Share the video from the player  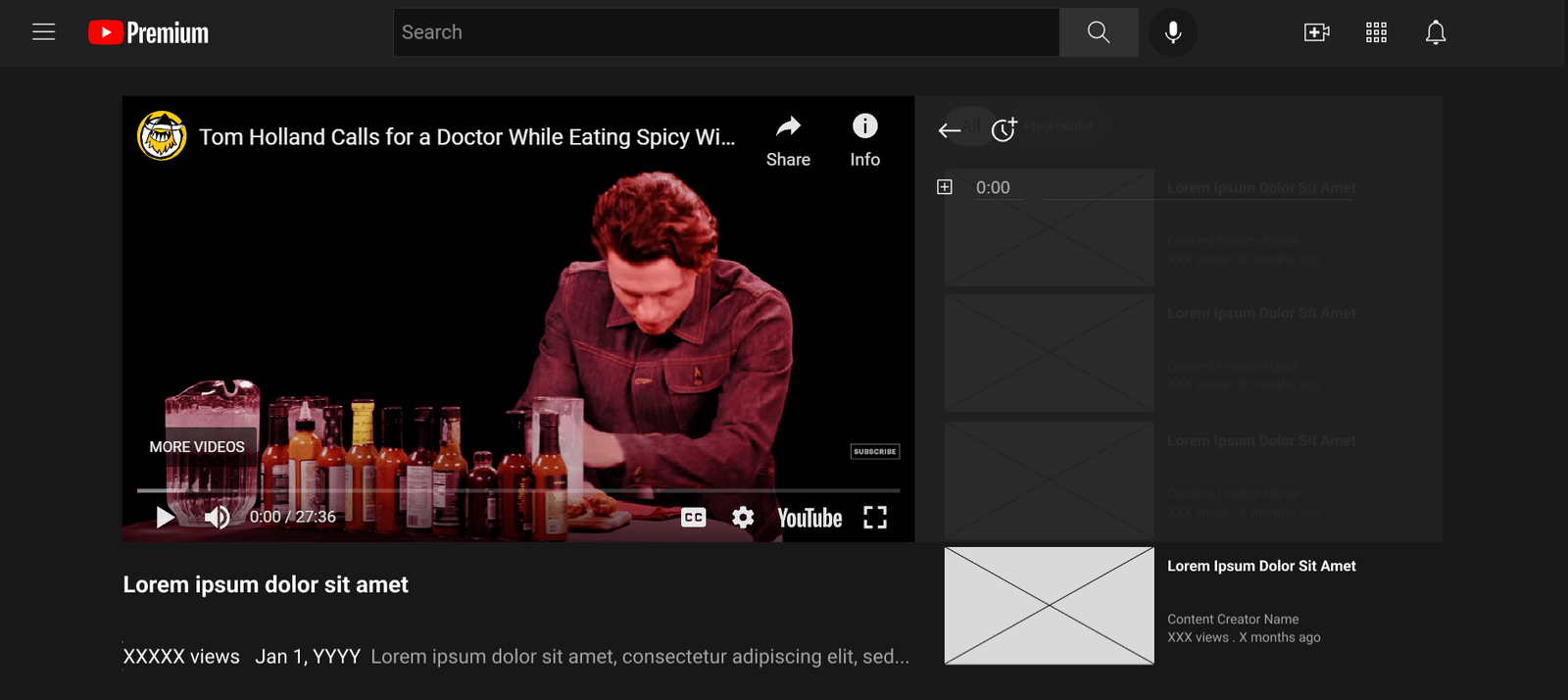coord(788,141)
